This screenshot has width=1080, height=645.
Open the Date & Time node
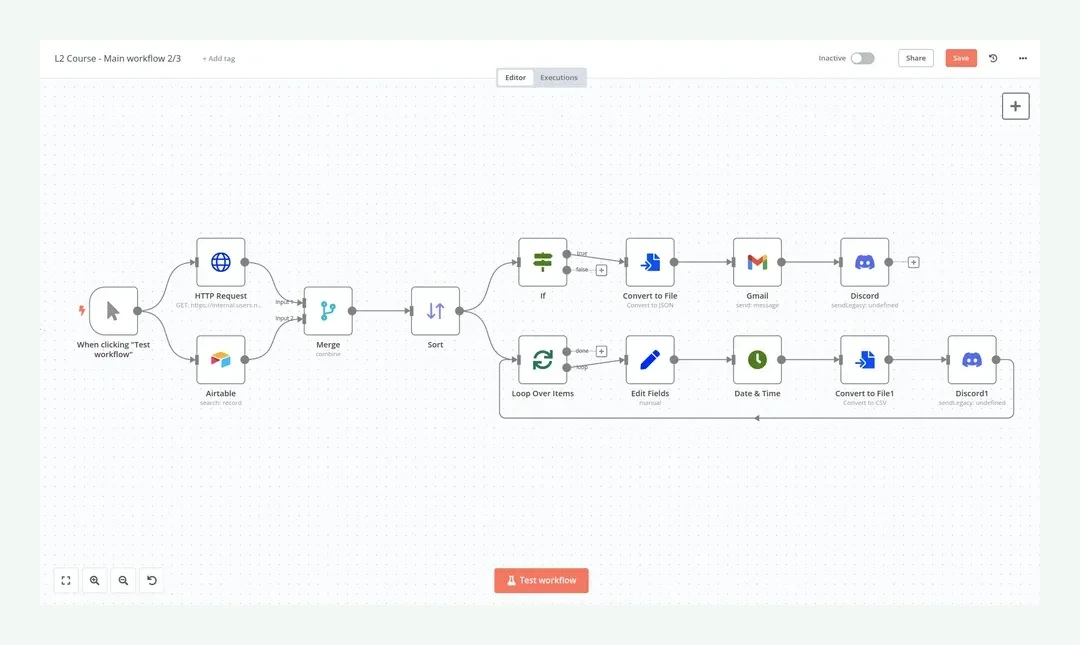click(758, 359)
